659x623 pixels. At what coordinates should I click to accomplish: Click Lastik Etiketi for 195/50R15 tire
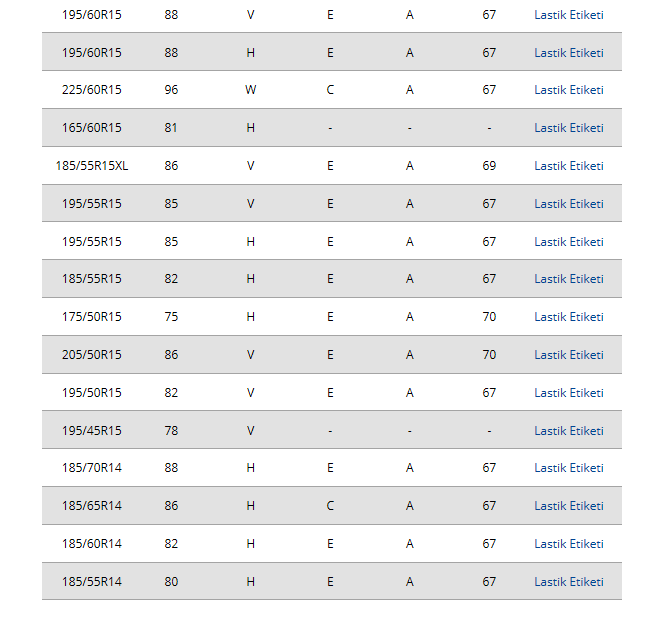point(568,393)
